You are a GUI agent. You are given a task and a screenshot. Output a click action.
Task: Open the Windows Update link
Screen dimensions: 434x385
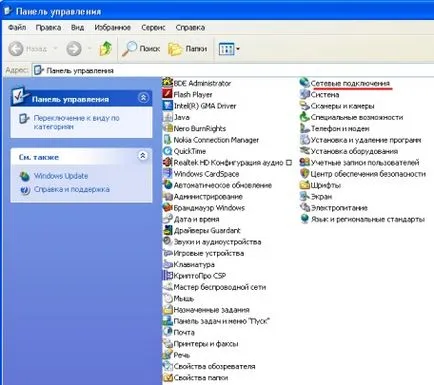[x=61, y=176]
